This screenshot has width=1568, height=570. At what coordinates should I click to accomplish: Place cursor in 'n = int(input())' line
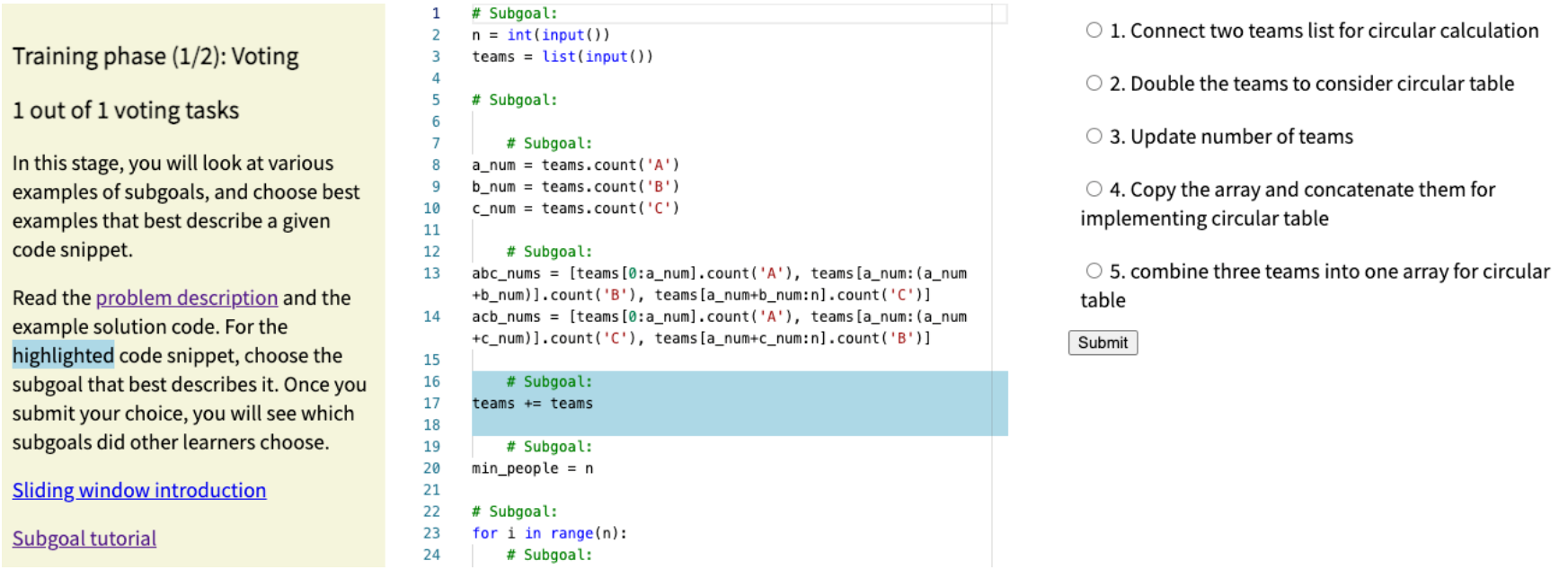[x=541, y=35]
